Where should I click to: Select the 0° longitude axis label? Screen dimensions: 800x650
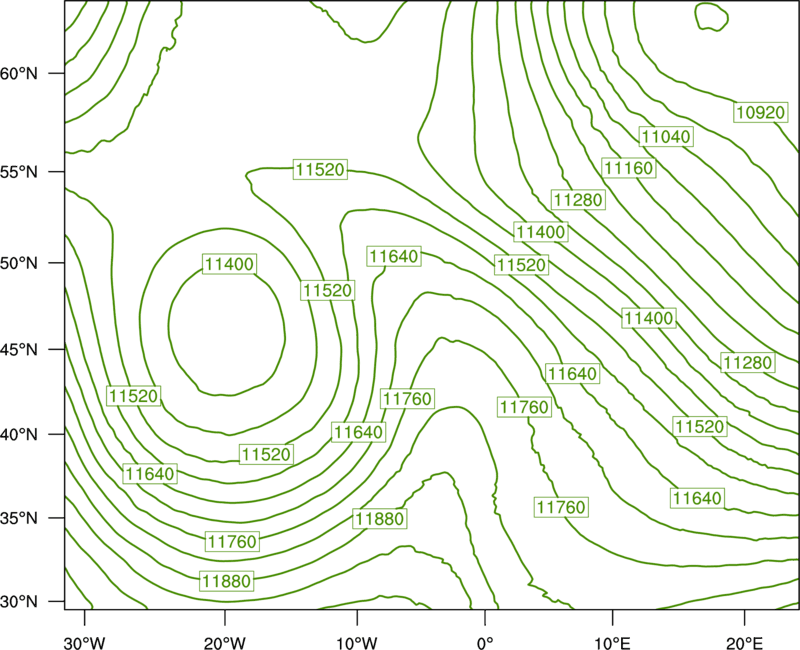485,643
